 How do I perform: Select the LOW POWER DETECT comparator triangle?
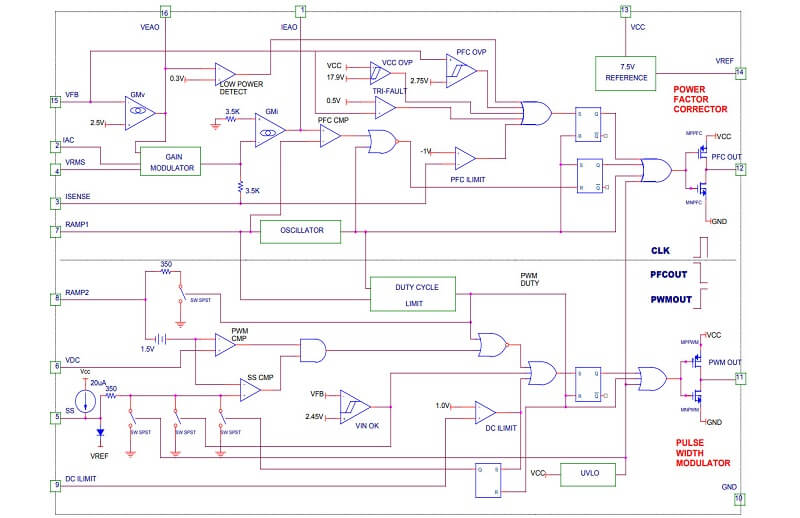225,74
